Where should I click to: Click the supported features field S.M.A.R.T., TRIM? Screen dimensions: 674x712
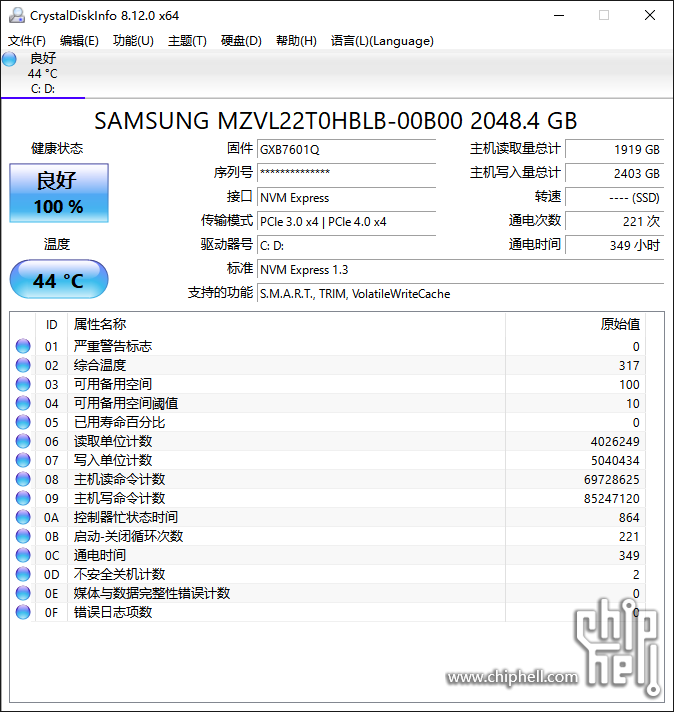[x=461, y=294]
